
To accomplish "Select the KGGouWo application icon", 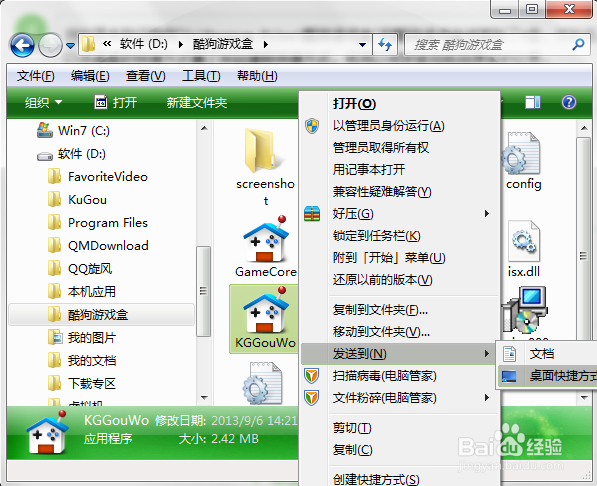I will pyautogui.click(x=266, y=310).
